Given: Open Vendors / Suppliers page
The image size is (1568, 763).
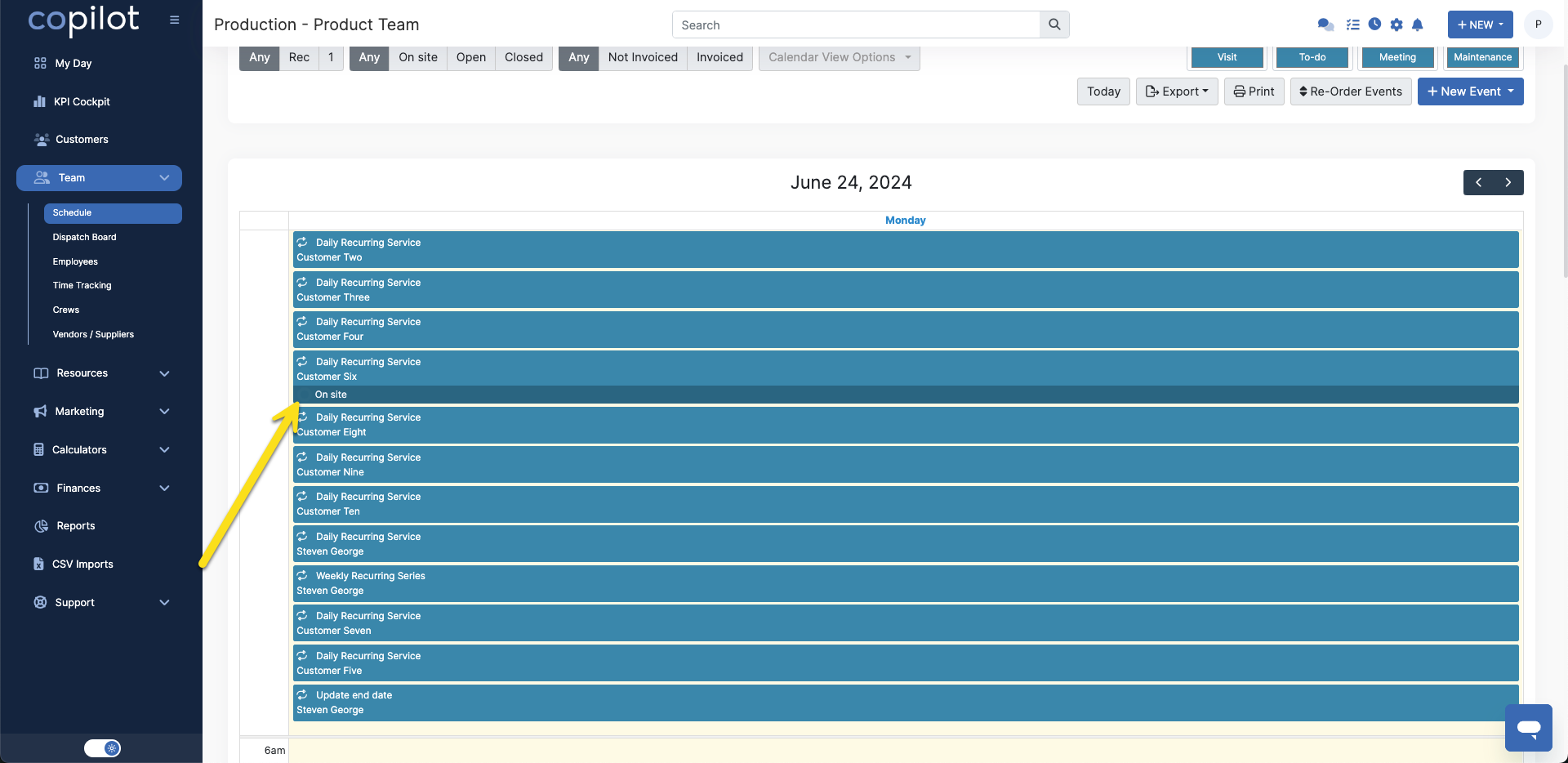Looking at the screenshot, I should coord(93,334).
